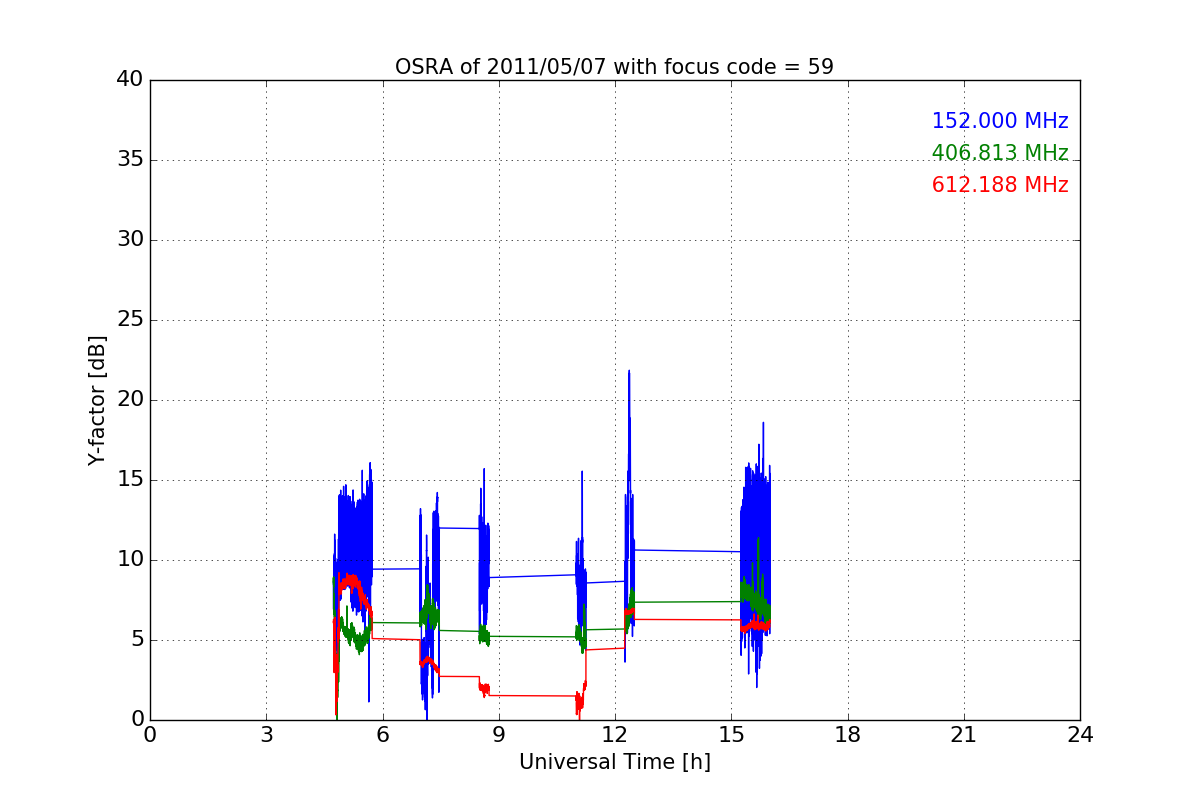Click the x-axis tick label 6

(382, 735)
